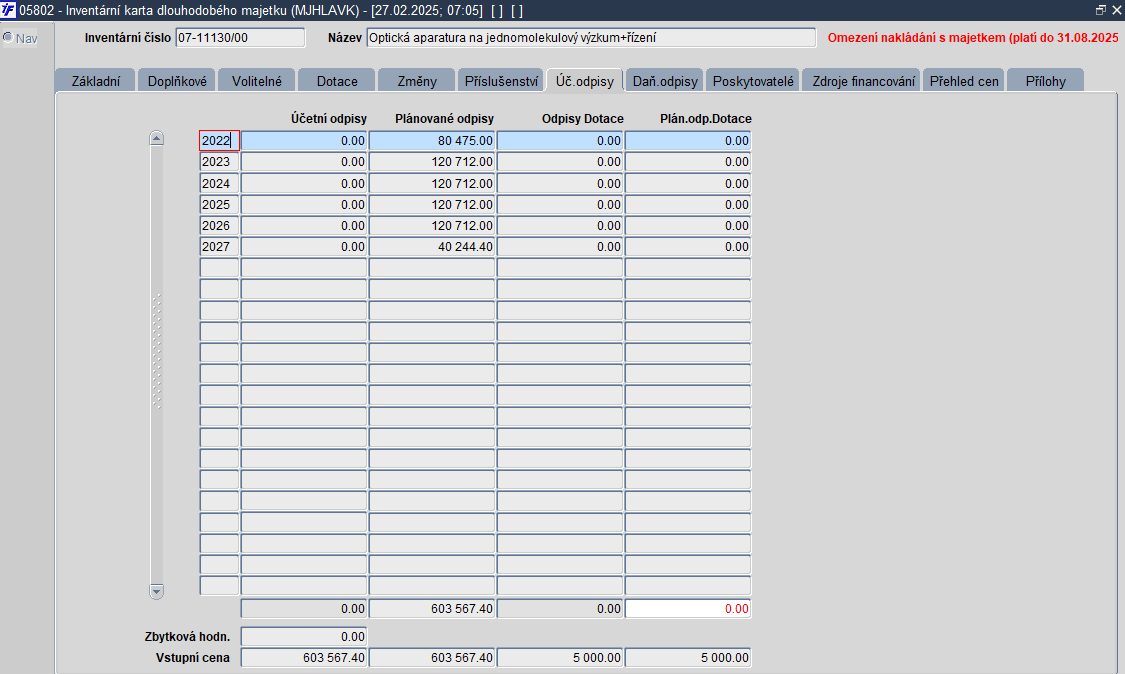Click the Inventární číslo field 07-11130/00
1125x674 pixels.
point(240,37)
